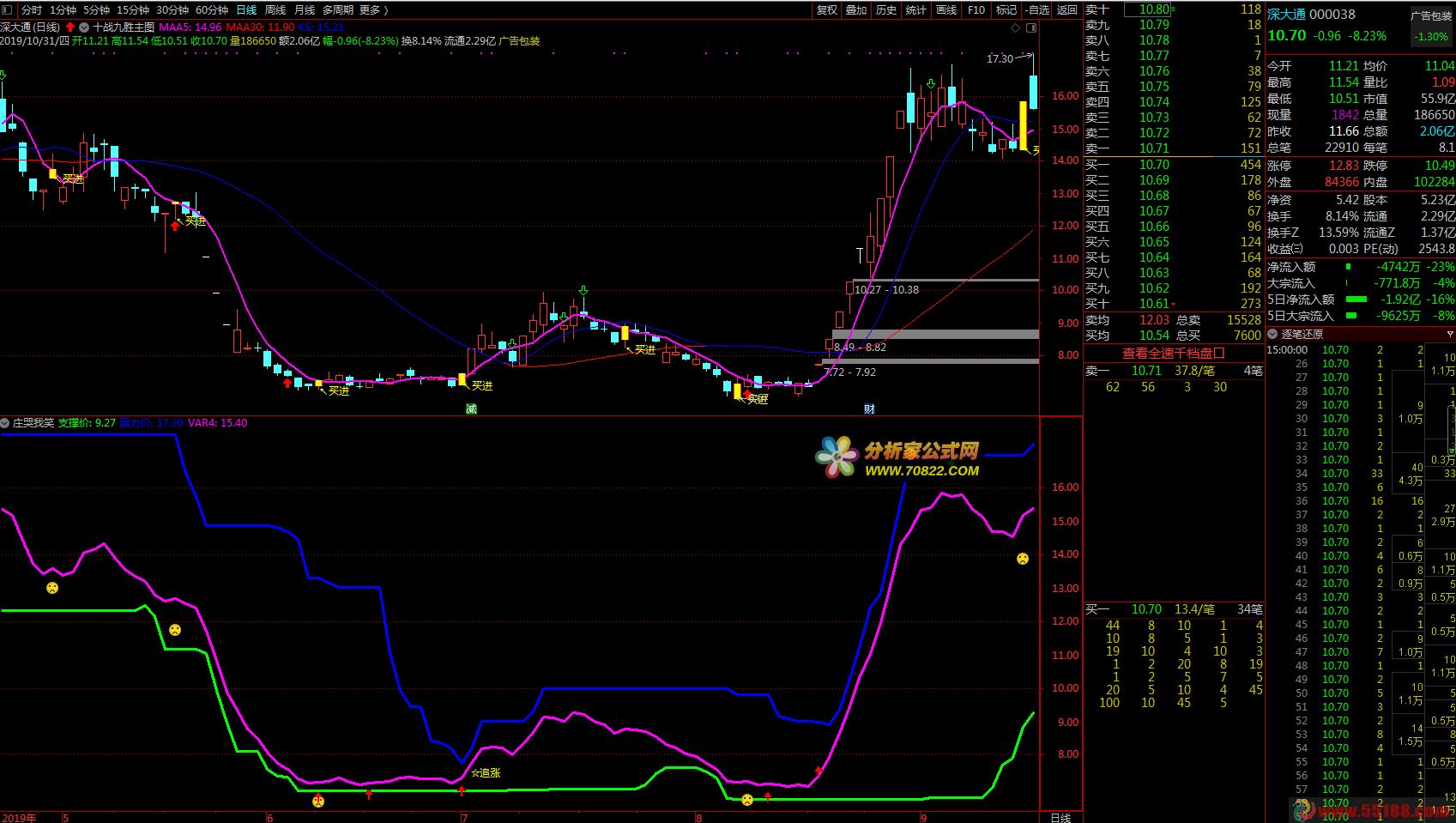1456x823 pixels.
Task: Click the sad face icon on the green line near 12.00
Action: click(175, 630)
